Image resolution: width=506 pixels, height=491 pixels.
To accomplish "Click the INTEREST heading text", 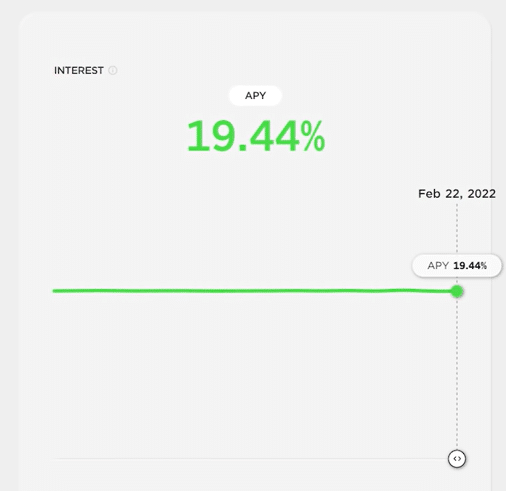I will [79, 70].
